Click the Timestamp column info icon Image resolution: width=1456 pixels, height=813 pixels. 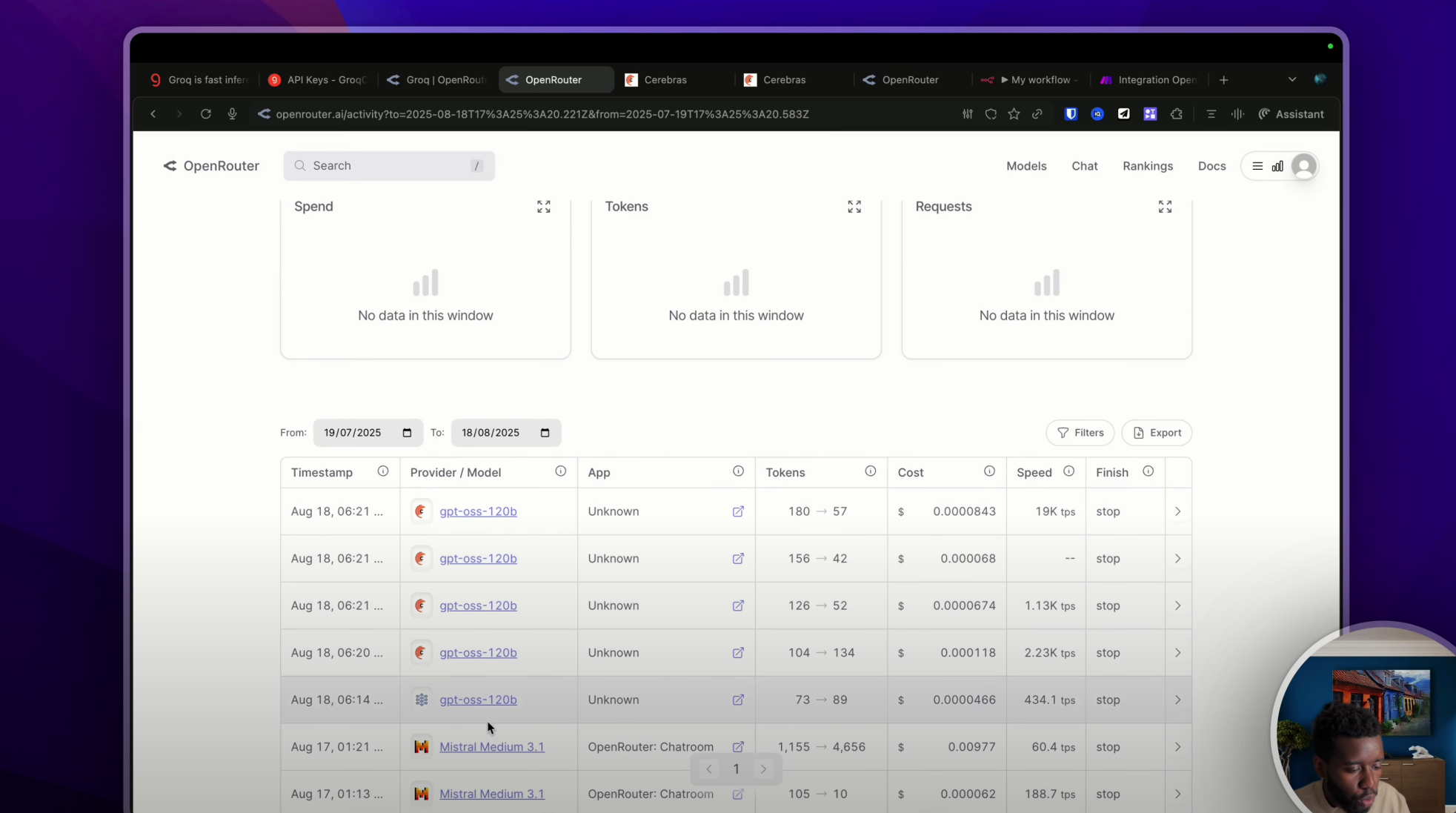pyautogui.click(x=383, y=471)
